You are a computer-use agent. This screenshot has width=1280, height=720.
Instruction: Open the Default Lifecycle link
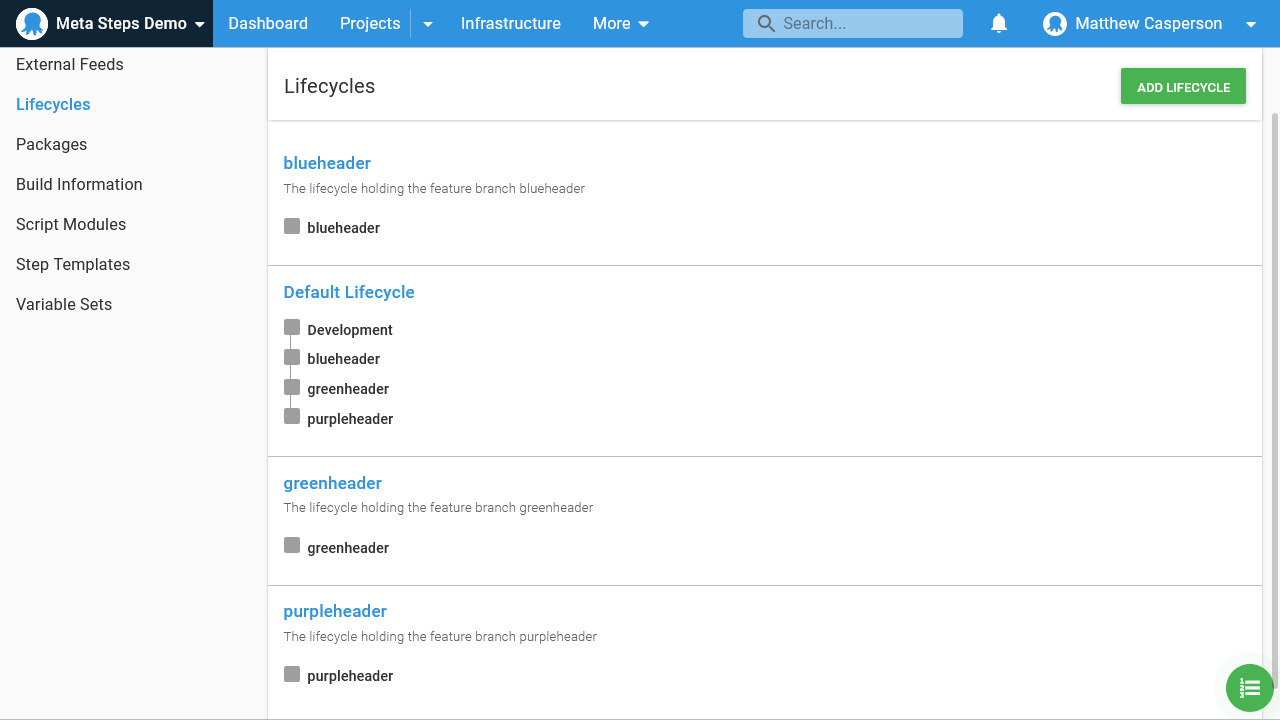(349, 292)
